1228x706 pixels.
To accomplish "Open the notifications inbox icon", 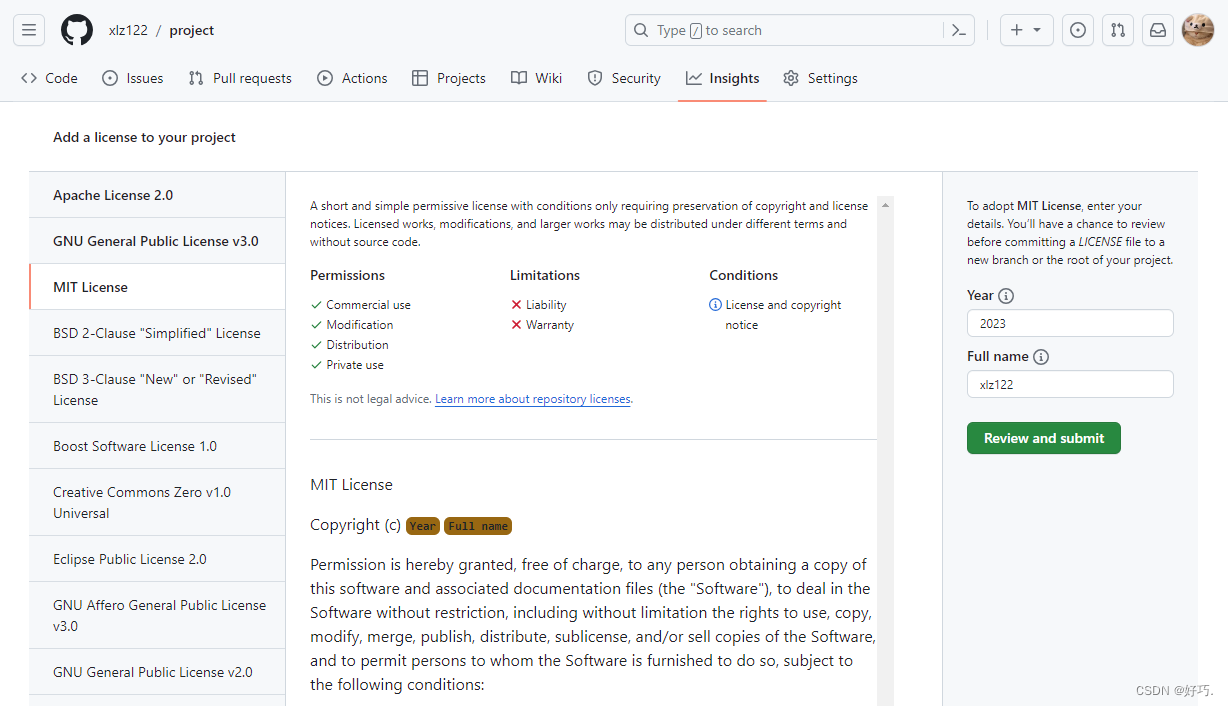I will (1157, 30).
